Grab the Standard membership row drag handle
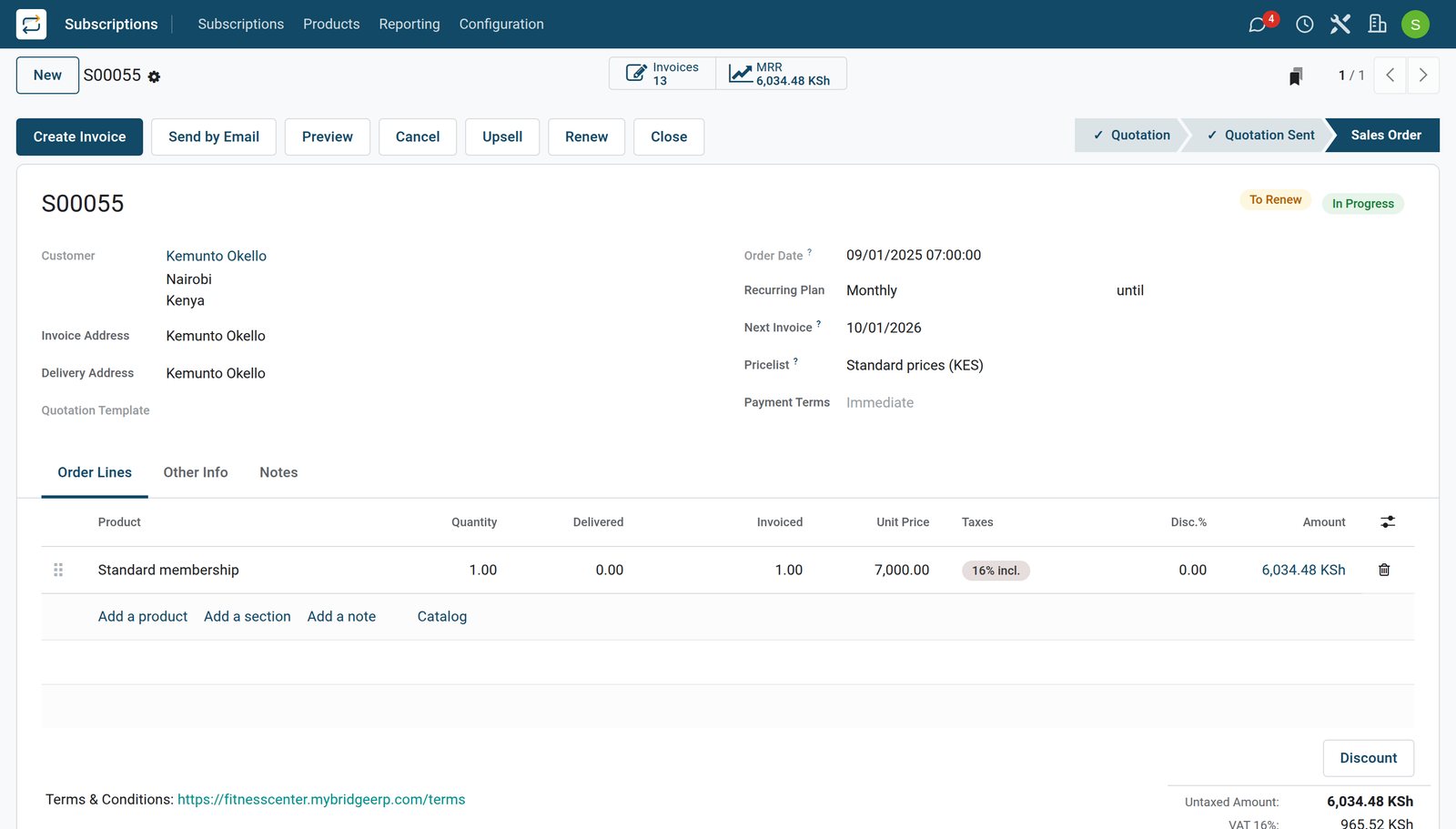The height and width of the screenshot is (829, 1456). 58,570
